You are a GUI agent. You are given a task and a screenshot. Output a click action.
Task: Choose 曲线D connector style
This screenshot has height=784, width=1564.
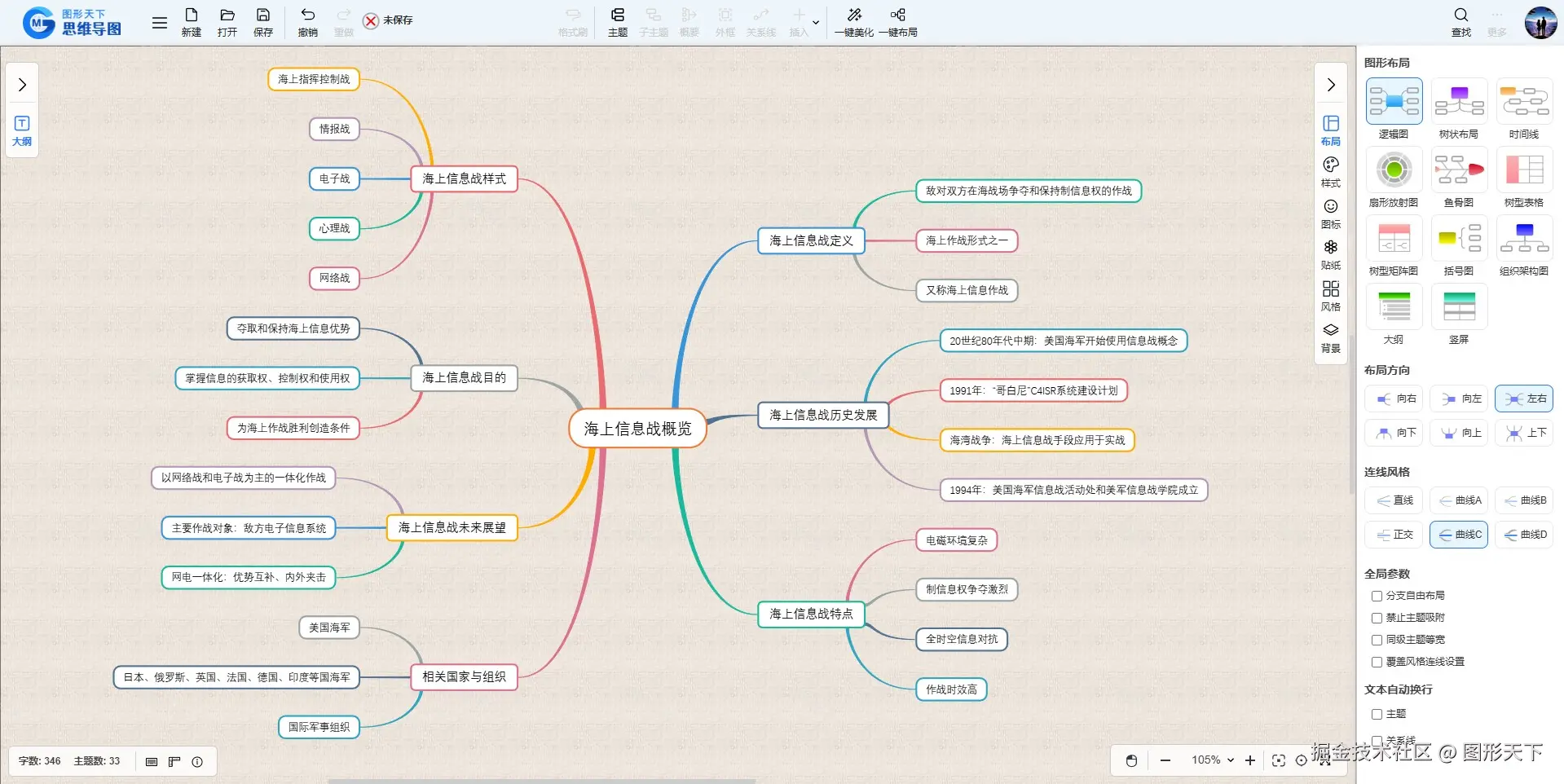[x=1524, y=535]
